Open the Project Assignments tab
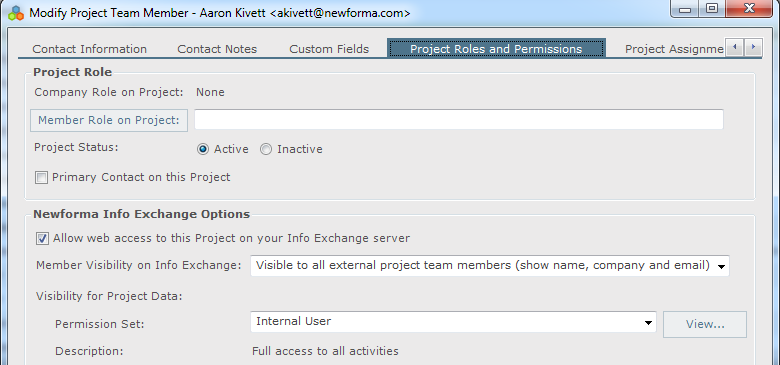The height and width of the screenshot is (365, 780). click(x=674, y=49)
